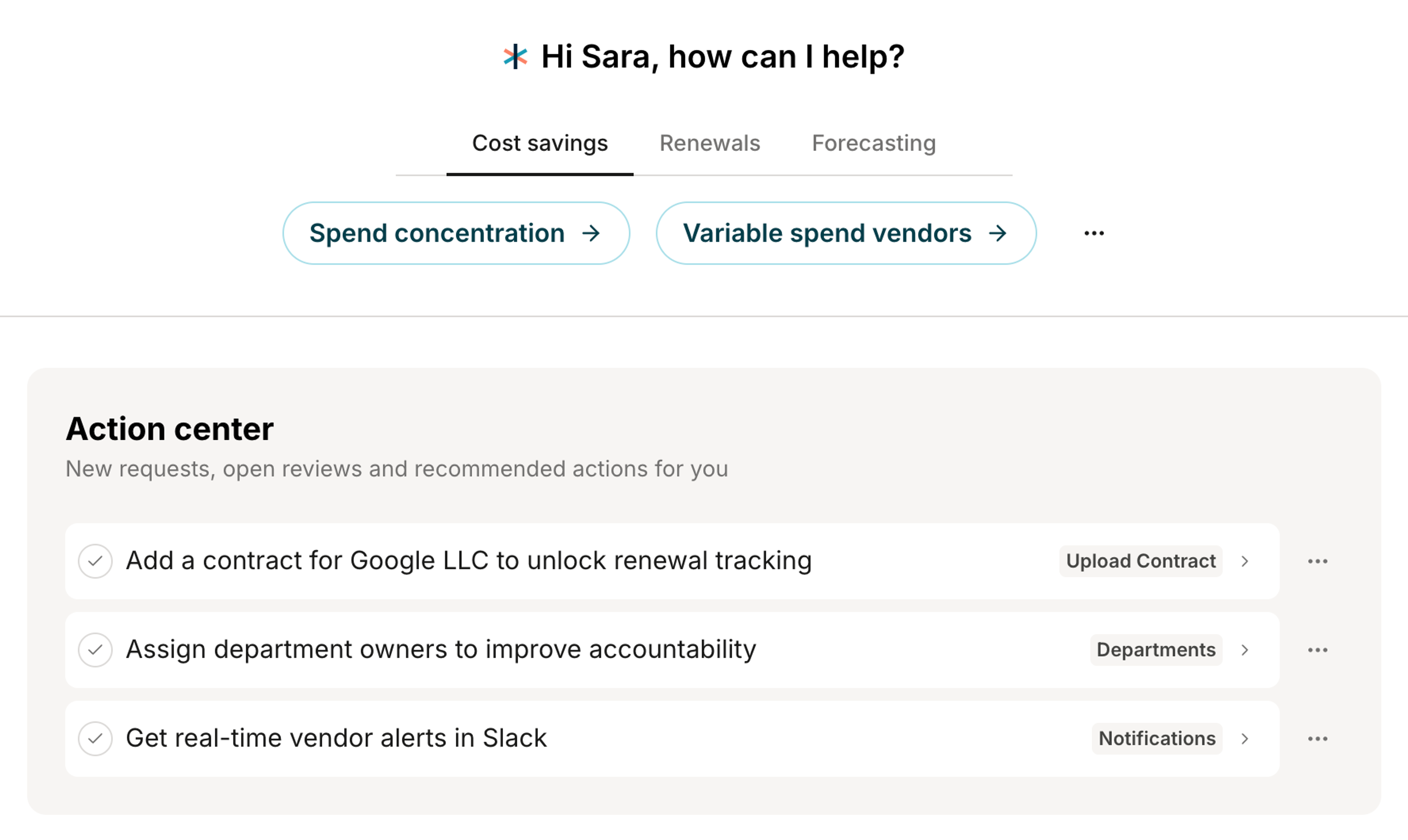Click the asterisk assistant logo icon

click(x=515, y=56)
